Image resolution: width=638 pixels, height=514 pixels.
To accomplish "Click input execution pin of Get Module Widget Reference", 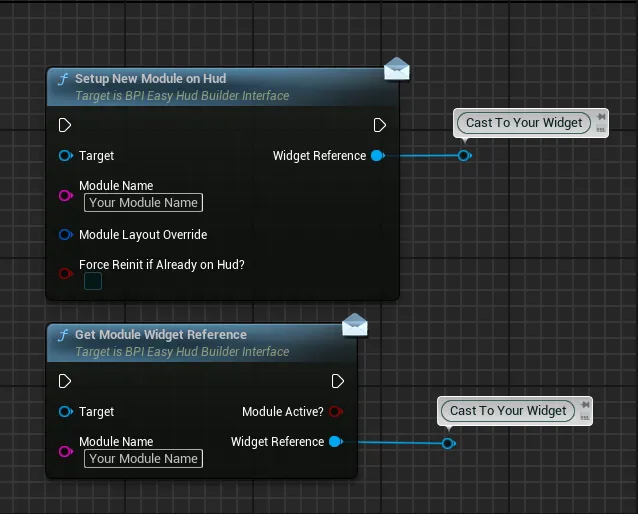I will coord(65,381).
